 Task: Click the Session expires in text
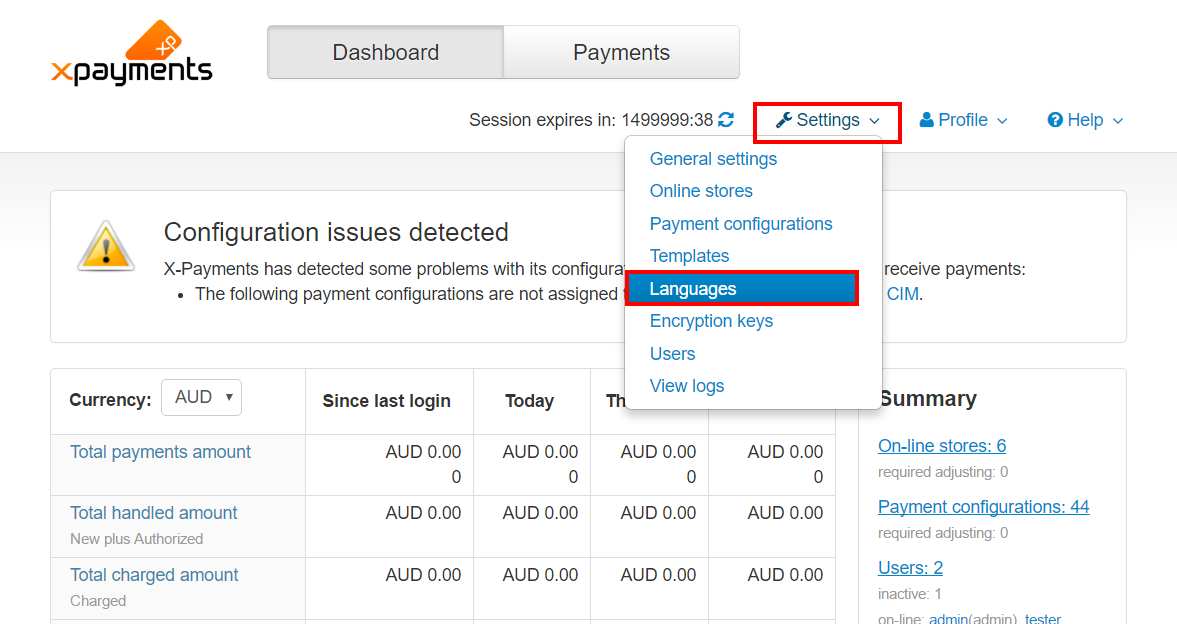point(591,120)
